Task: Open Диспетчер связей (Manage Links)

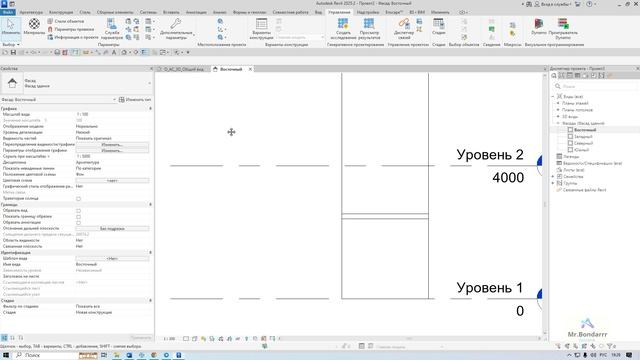Action: click(x=404, y=29)
